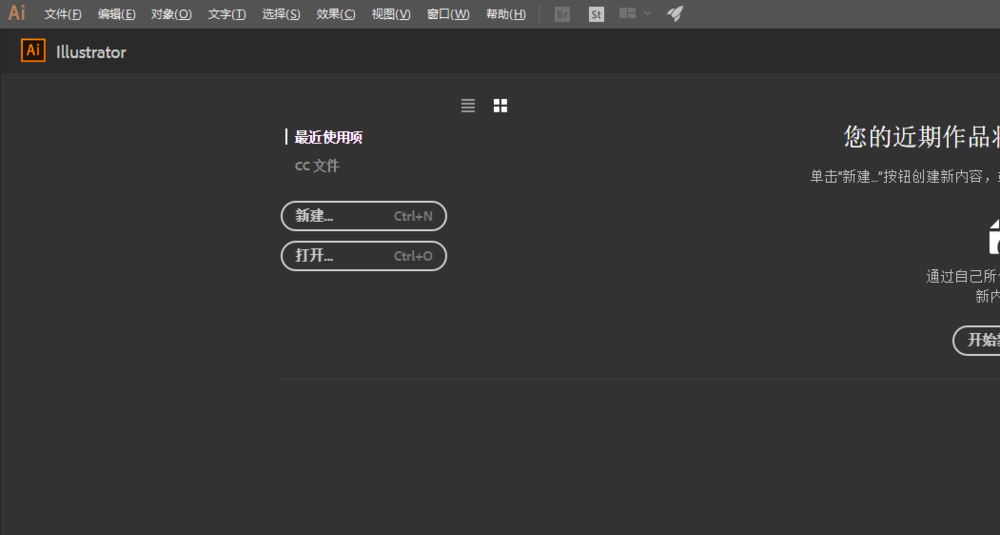
Task: Click the Illustrator title text
Action: [x=91, y=52]
